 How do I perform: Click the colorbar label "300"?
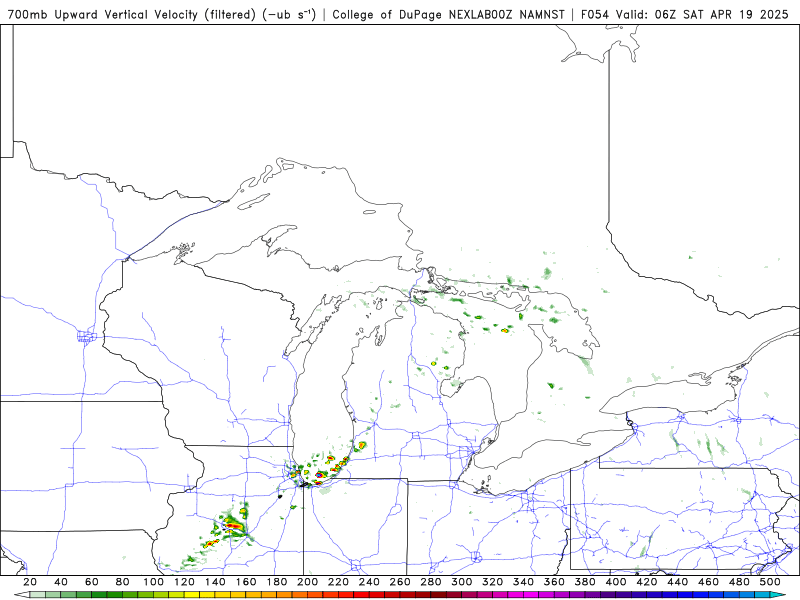tap(461, 582)
